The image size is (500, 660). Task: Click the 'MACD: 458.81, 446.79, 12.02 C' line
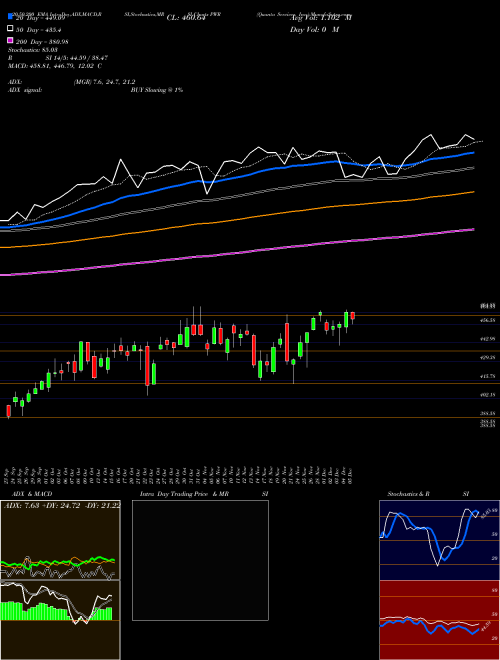55,66
